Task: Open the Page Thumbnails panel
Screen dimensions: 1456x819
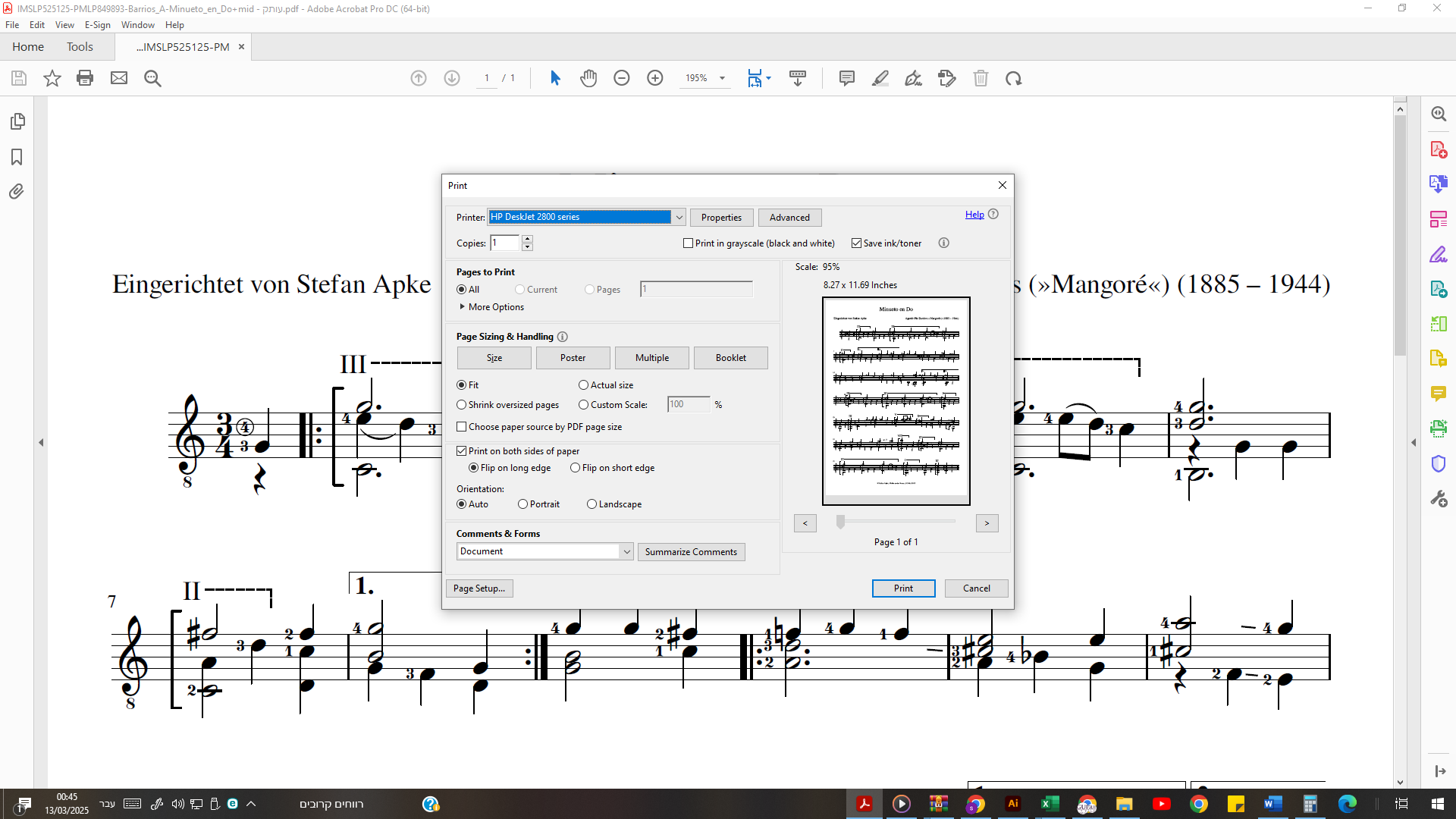Action: (x=17, y=121)
